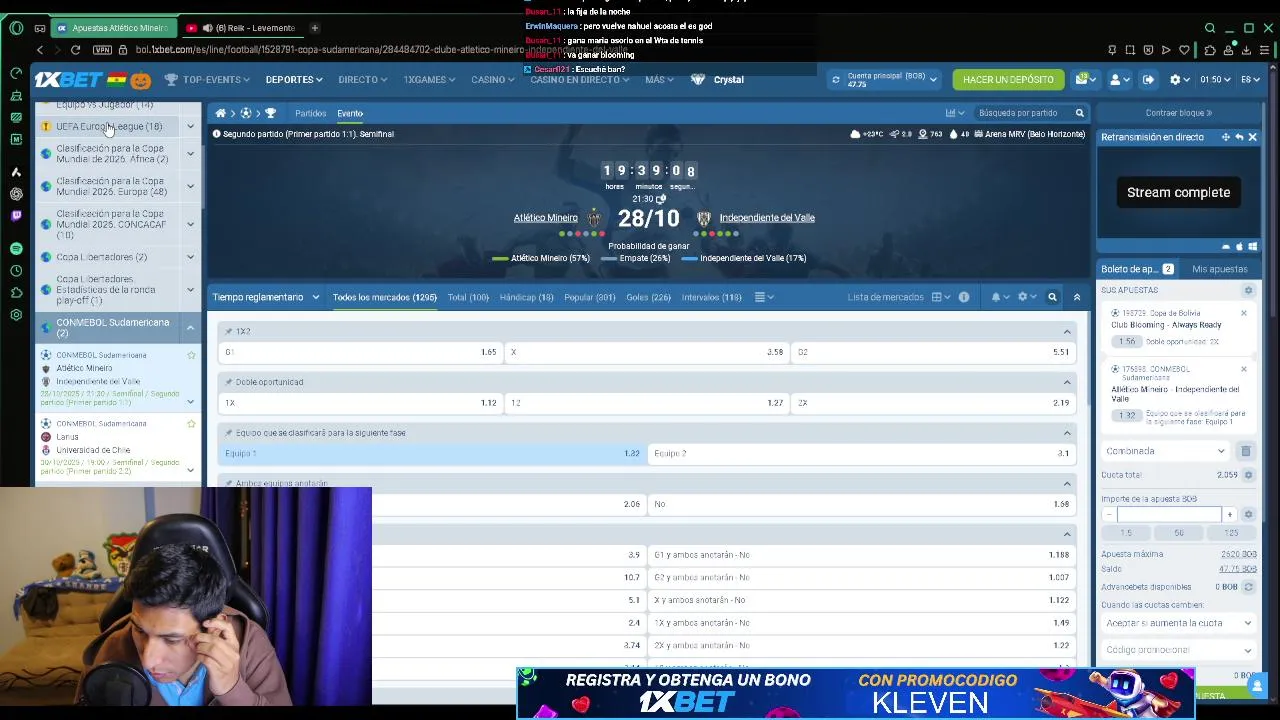
Task: Click the Android app icon below the stream
Action: (1226, 246)
